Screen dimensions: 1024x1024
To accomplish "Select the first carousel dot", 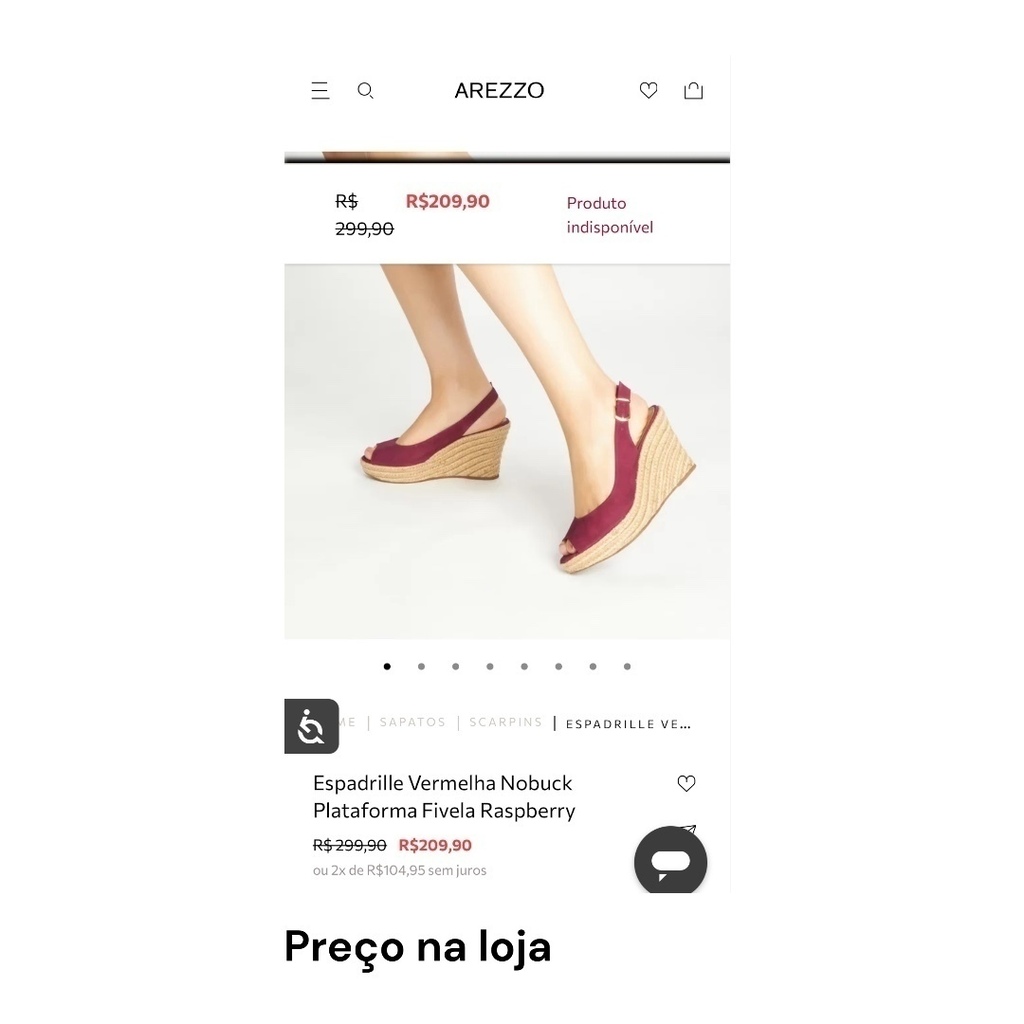I will tap(387, 666).
